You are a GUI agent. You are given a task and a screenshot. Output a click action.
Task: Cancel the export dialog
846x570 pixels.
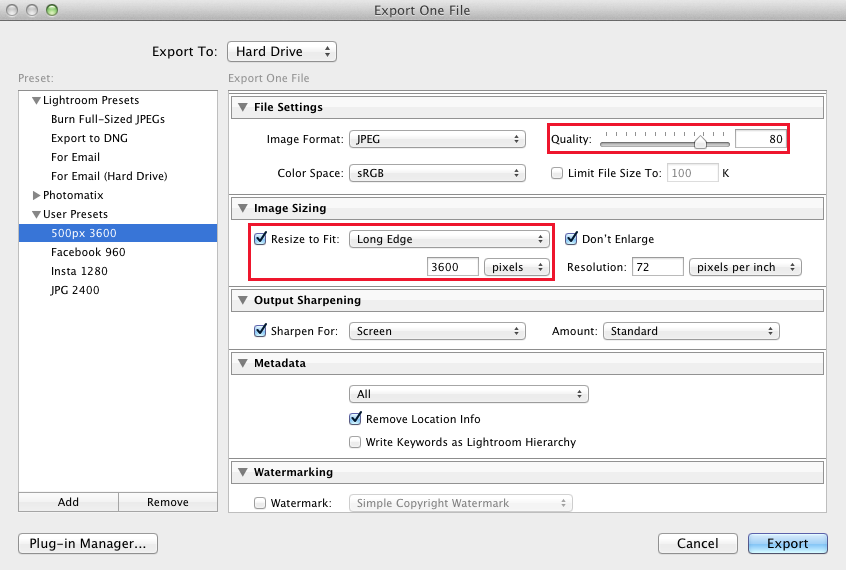pos(698,544)
